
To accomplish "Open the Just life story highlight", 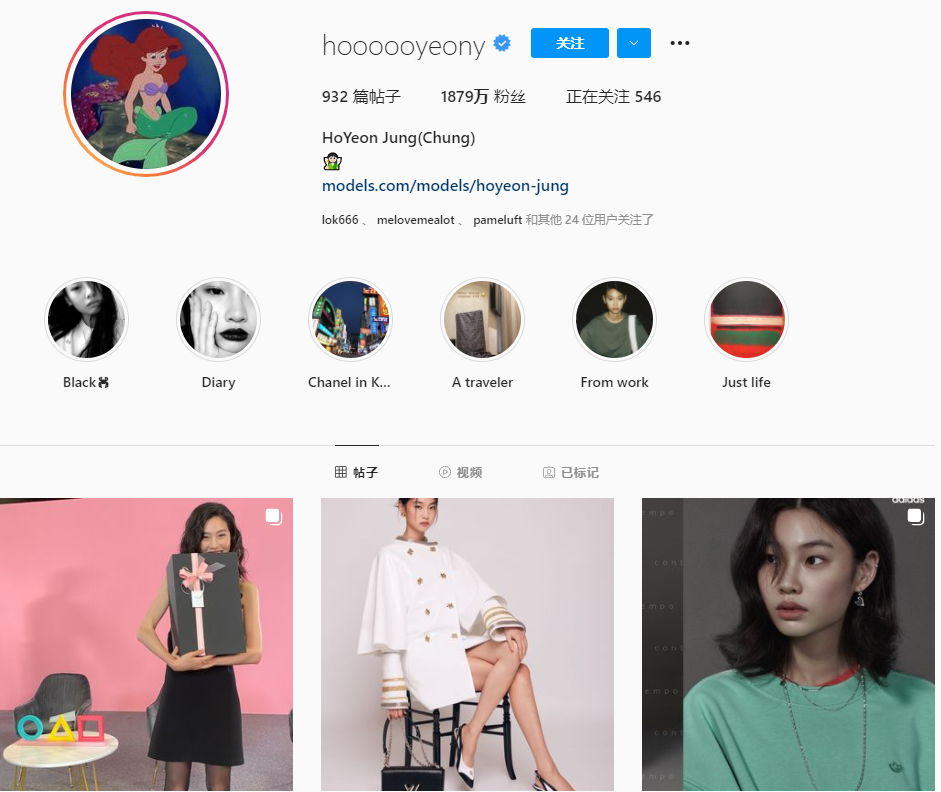I will coord(747,319).
